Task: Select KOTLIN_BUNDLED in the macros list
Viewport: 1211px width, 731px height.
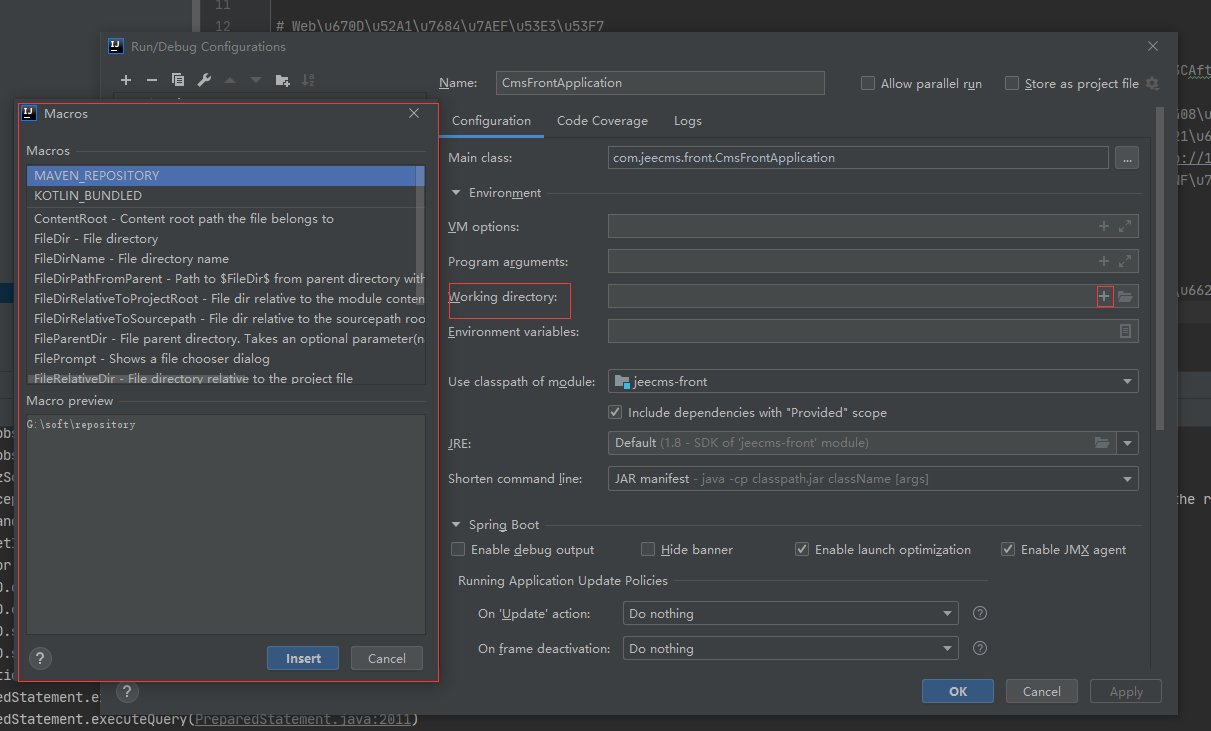Action: tap(88, 196)
